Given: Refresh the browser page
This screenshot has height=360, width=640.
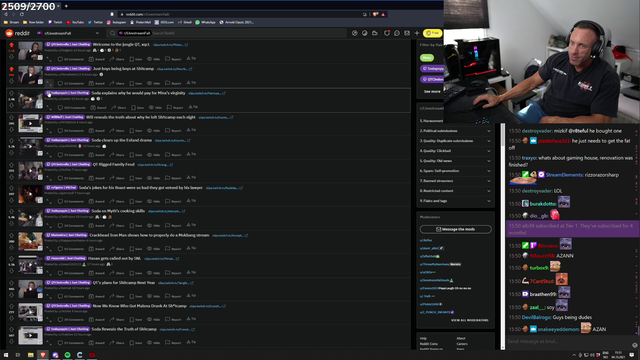Looking at the screenshot, I should [22, 14].
